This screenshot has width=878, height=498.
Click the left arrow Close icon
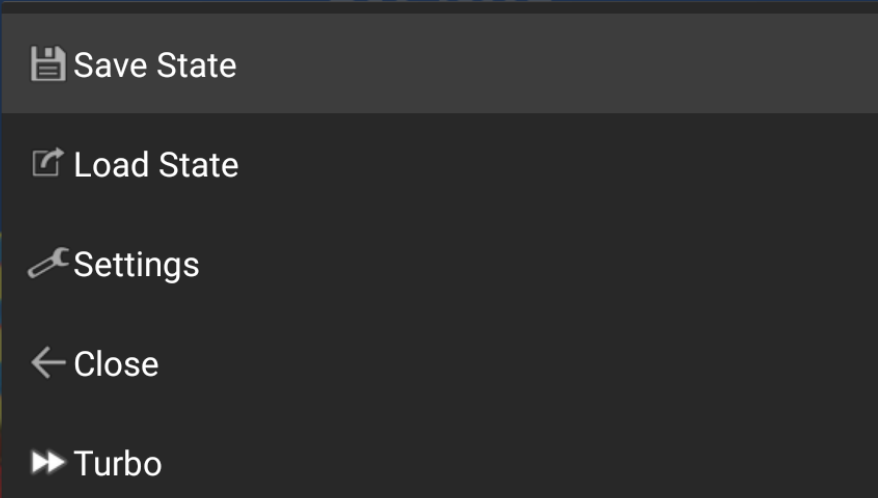(48, 362)
